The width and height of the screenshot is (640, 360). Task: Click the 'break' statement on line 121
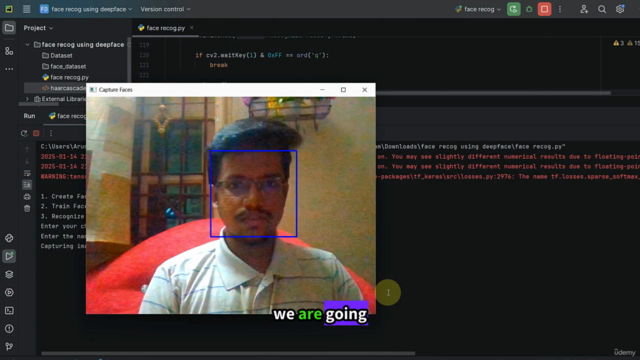tap(218, 65)
